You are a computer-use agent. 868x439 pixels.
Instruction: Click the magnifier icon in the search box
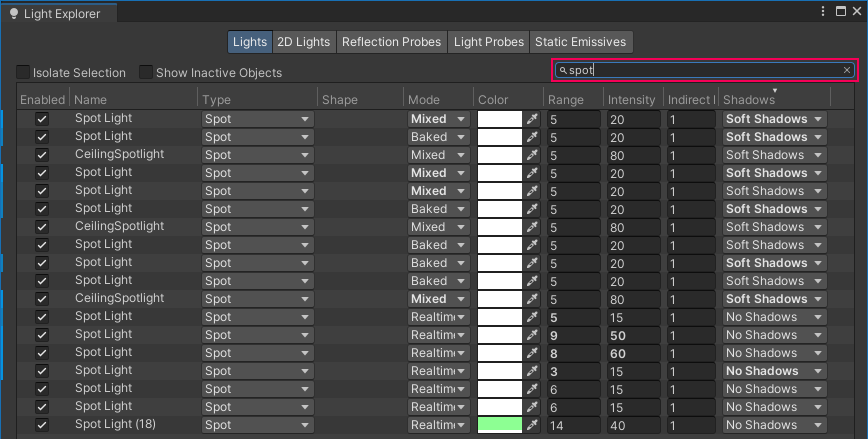[563, 71]
